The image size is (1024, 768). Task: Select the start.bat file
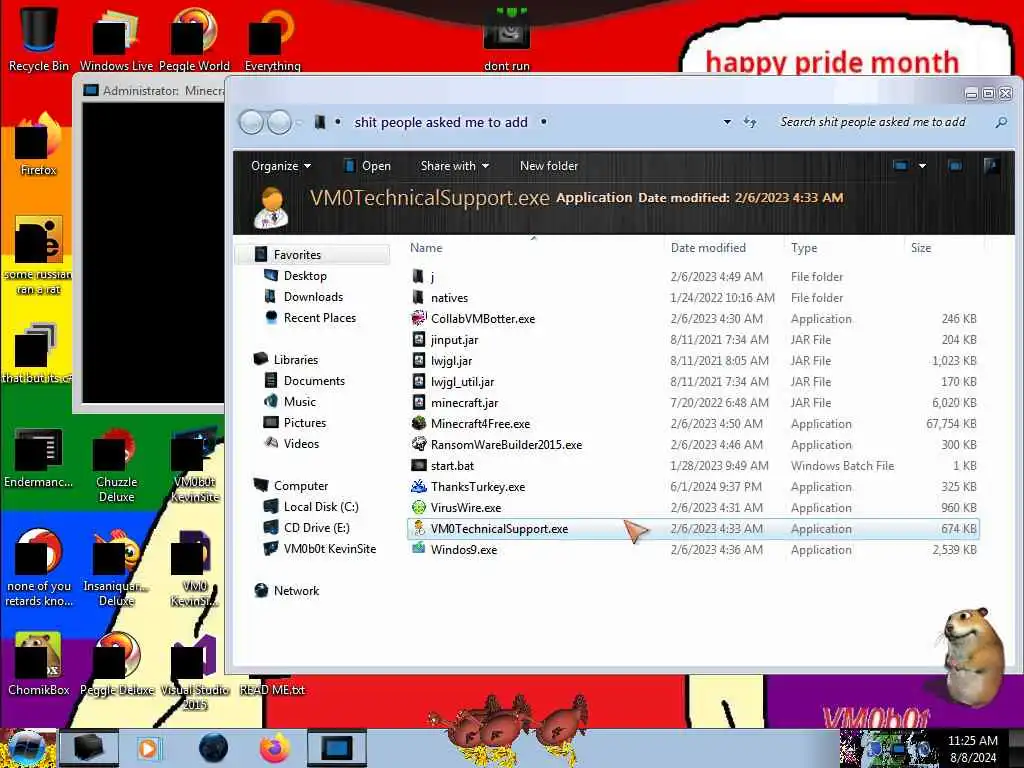coord(692,466)
